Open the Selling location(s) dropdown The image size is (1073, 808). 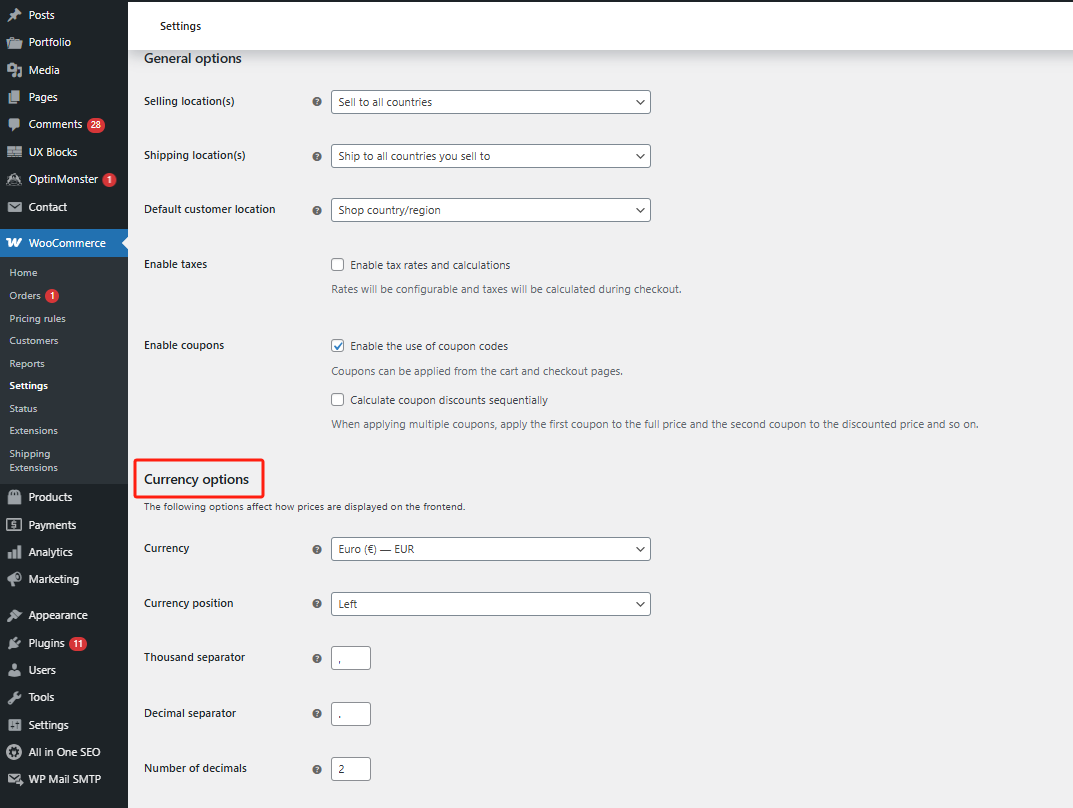tap(490, 102)
